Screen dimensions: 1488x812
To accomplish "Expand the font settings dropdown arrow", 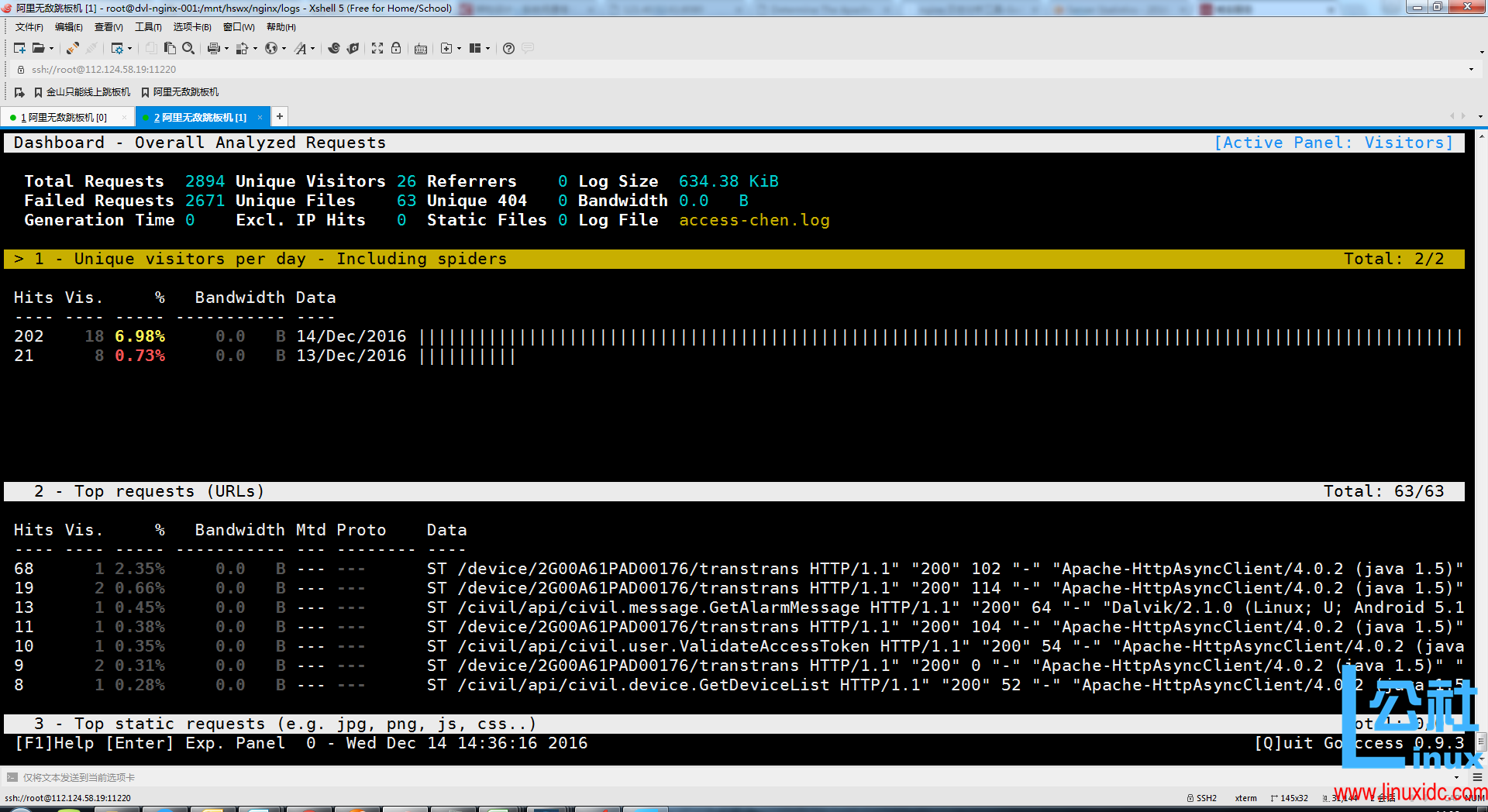I will point(312,49).
